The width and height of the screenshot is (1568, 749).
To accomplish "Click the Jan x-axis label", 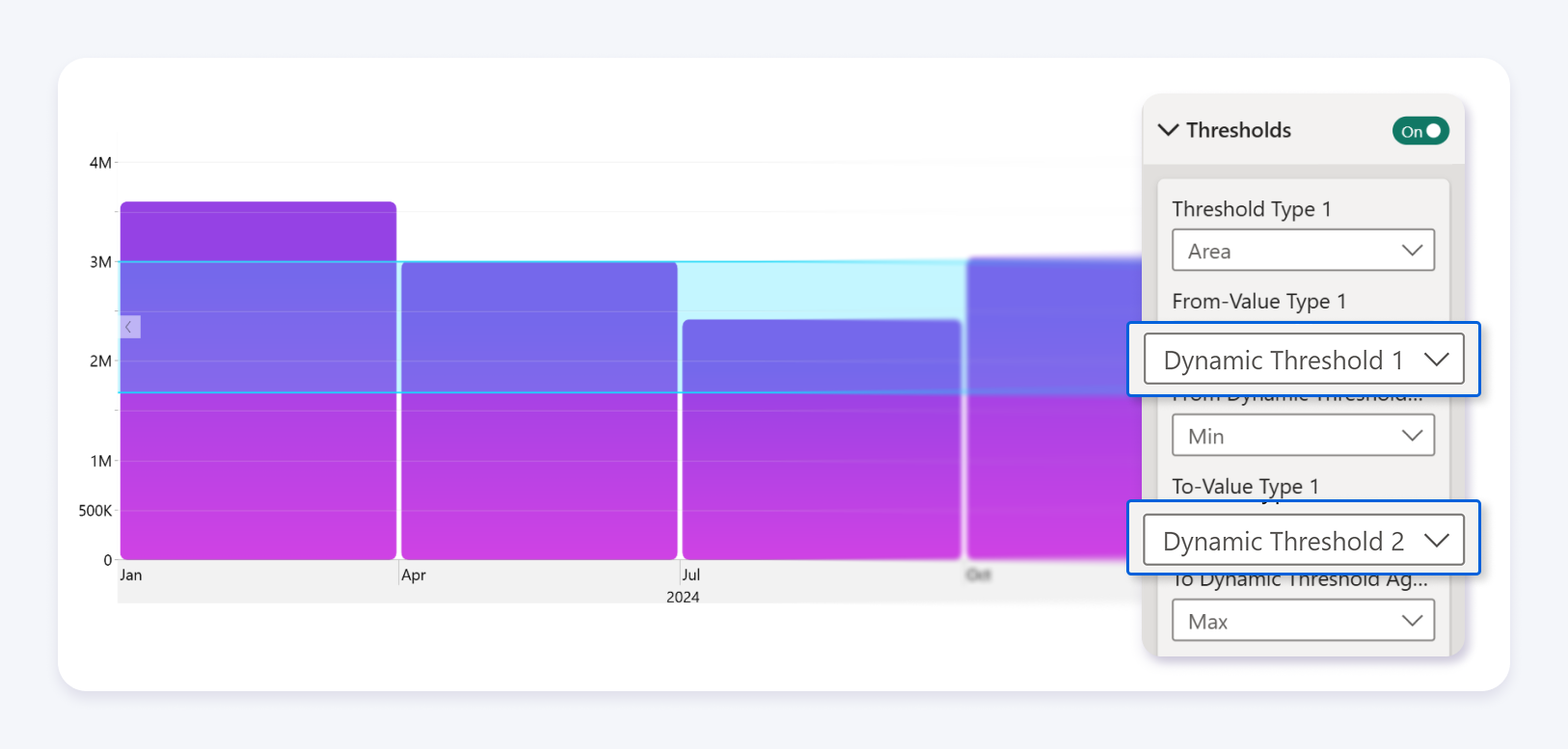I will pos(131,575).
